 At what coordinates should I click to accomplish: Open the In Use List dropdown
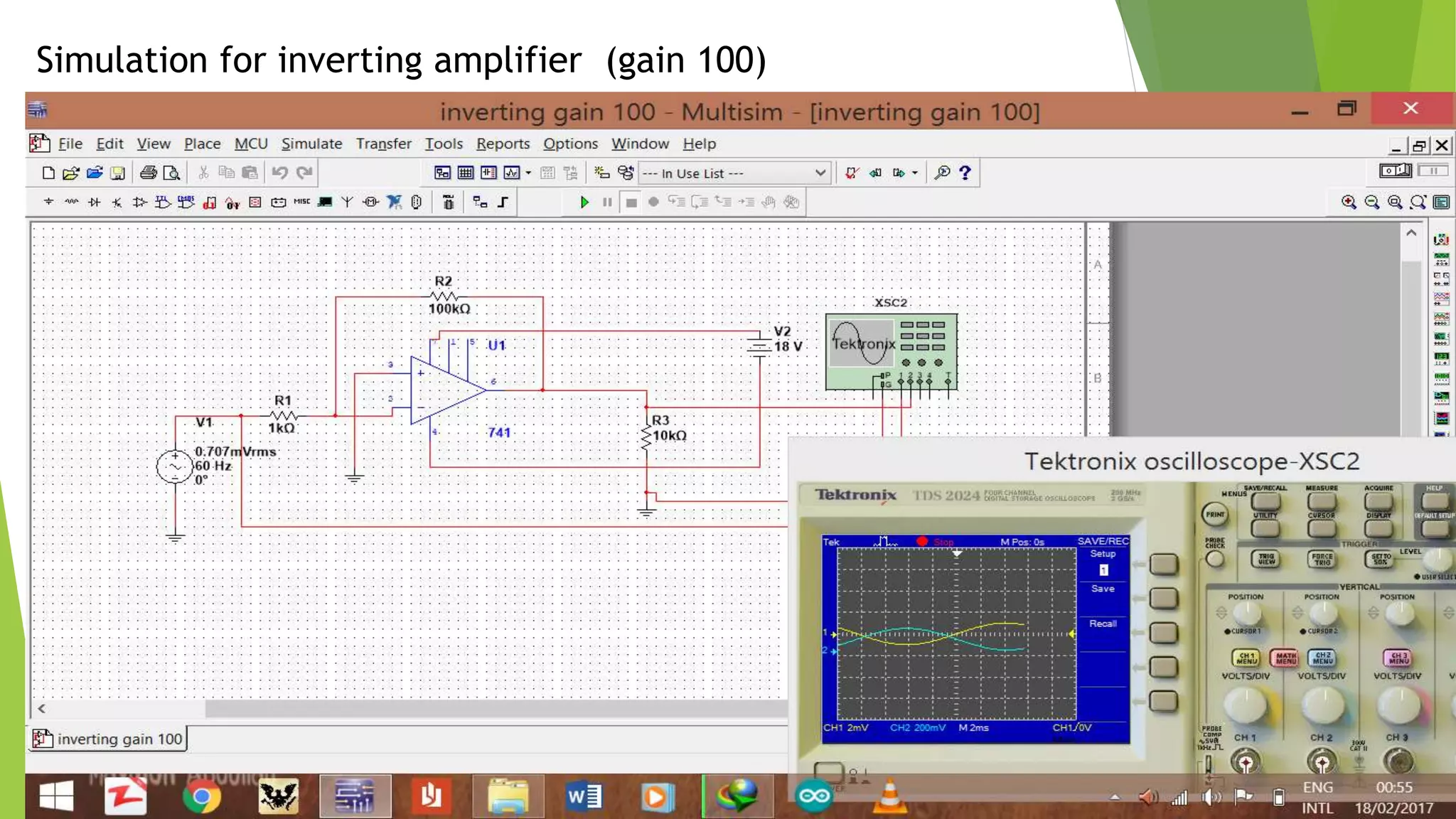click(x=734, y=173)
